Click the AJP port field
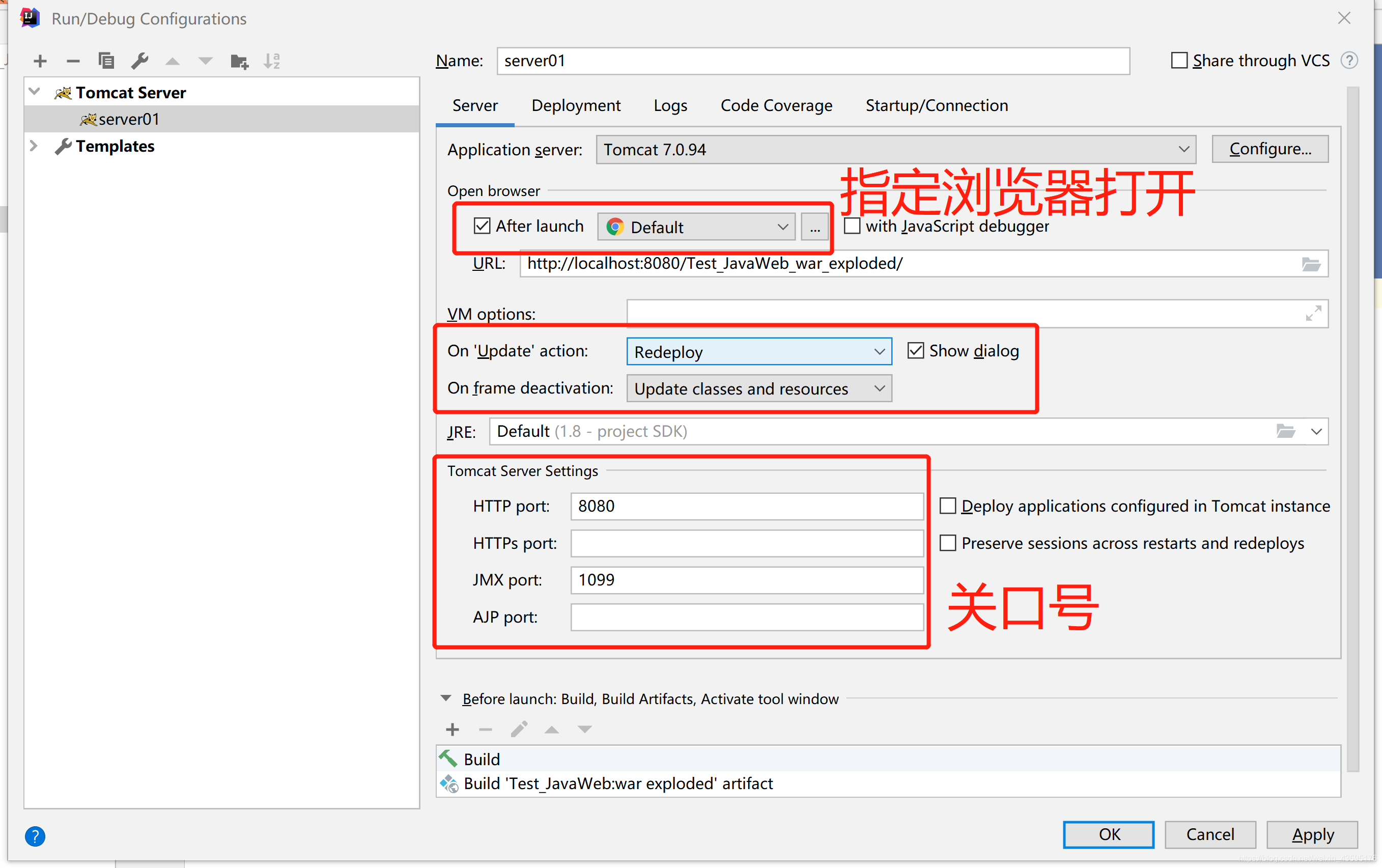This screenshot has height=868, width=1382. coord(747,617)
